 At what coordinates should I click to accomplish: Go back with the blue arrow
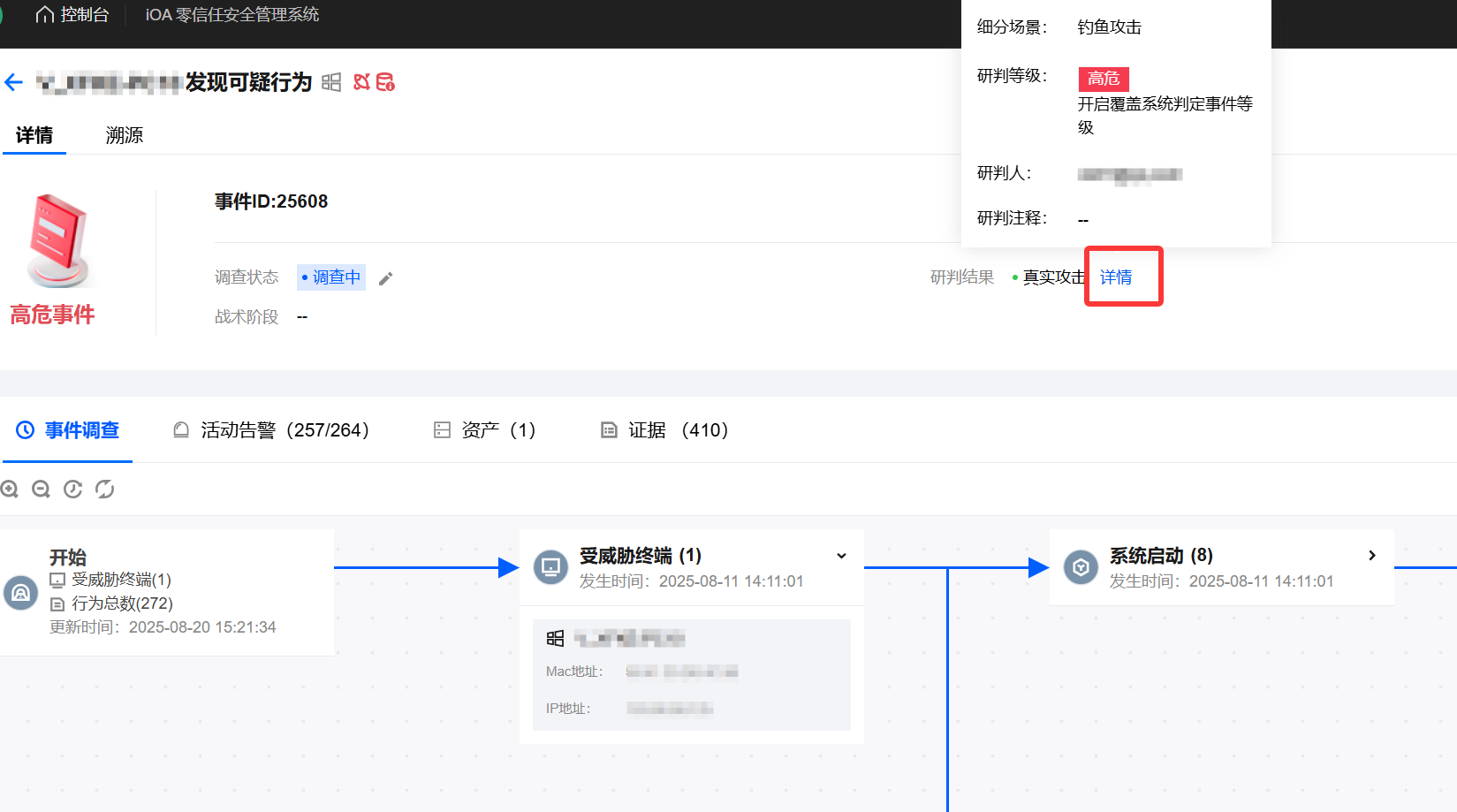(x=13, y=82)
